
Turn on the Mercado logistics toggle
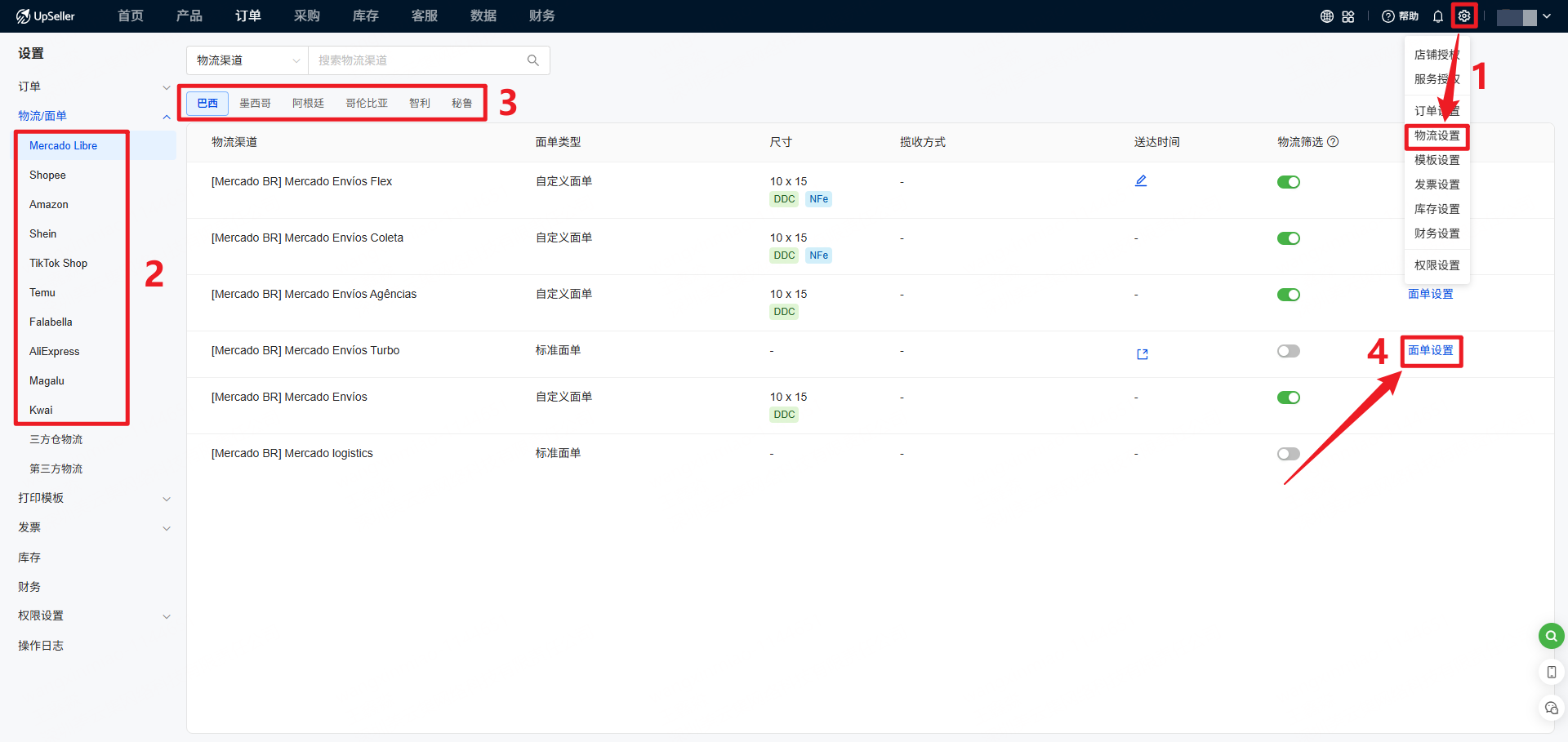click(1288, 454)
